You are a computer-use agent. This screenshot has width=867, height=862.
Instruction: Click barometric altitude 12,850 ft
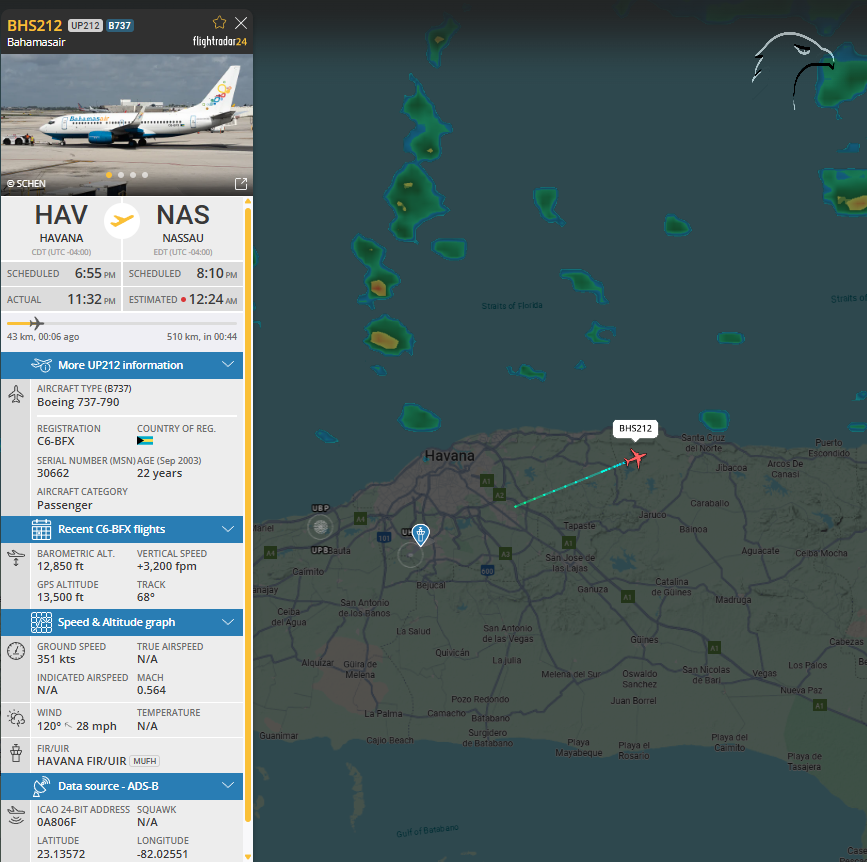pos(60,566)
